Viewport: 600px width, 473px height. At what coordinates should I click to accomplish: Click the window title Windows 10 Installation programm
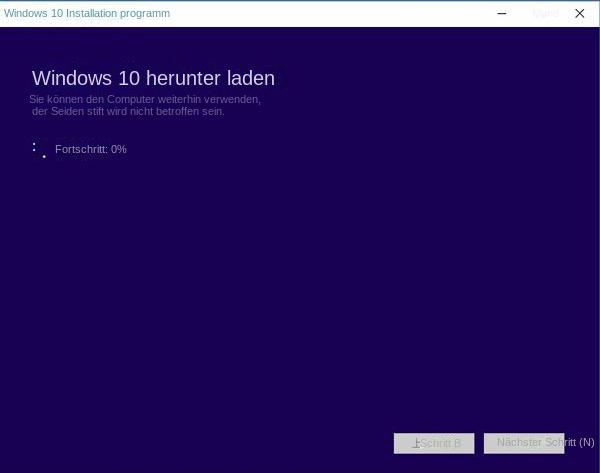click(x=87, y=13)
